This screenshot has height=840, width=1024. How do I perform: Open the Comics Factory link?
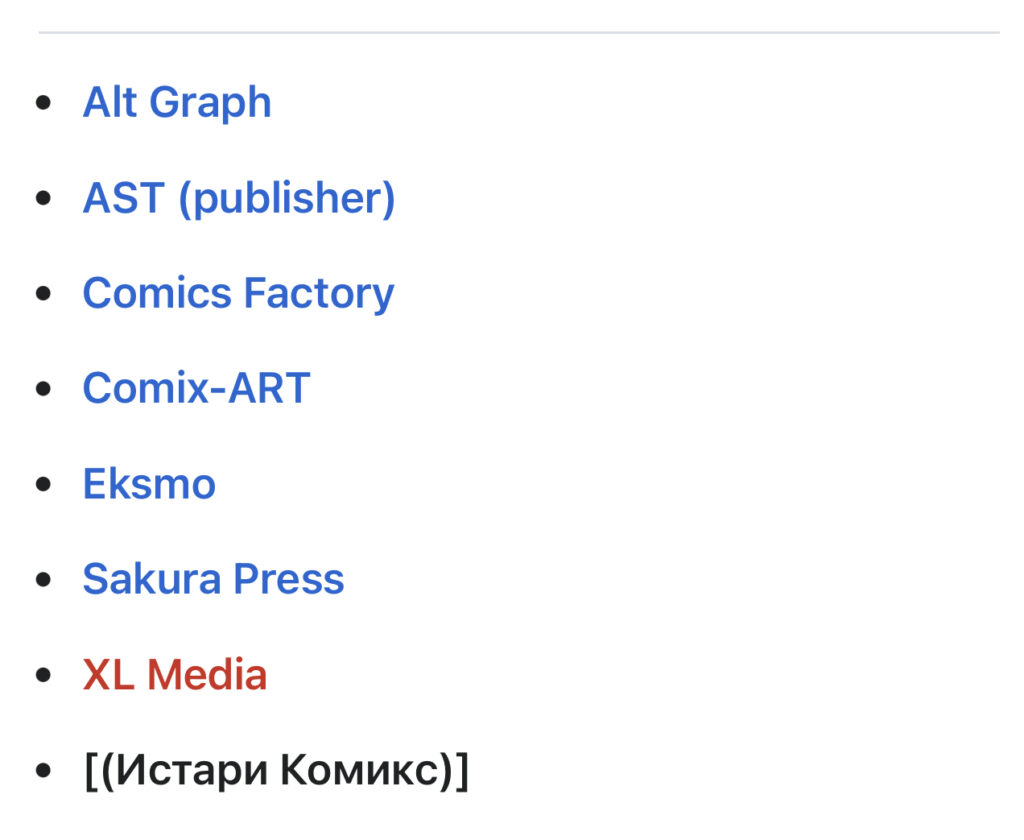click(238, 293)
